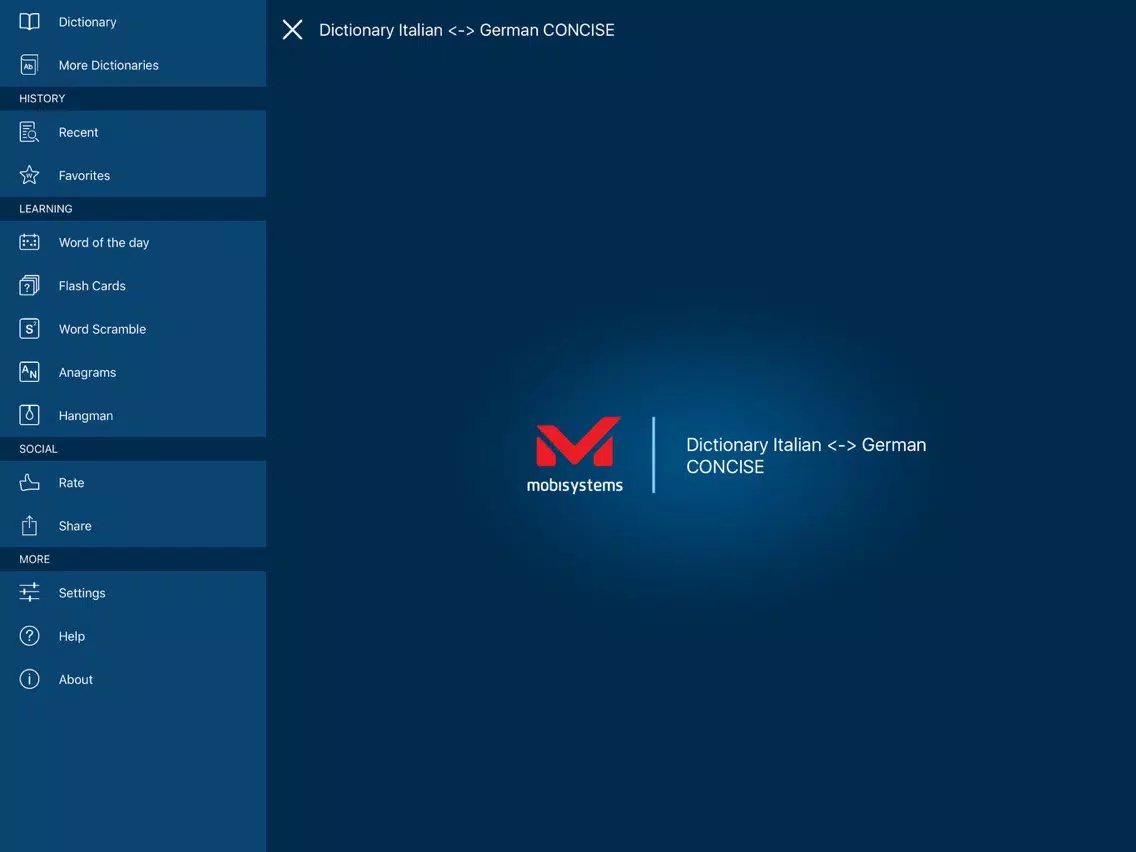Image resolution: width=1136 pixels, height=852 pixels.
Task: Close the side menu with X
Action: [292, 30]
